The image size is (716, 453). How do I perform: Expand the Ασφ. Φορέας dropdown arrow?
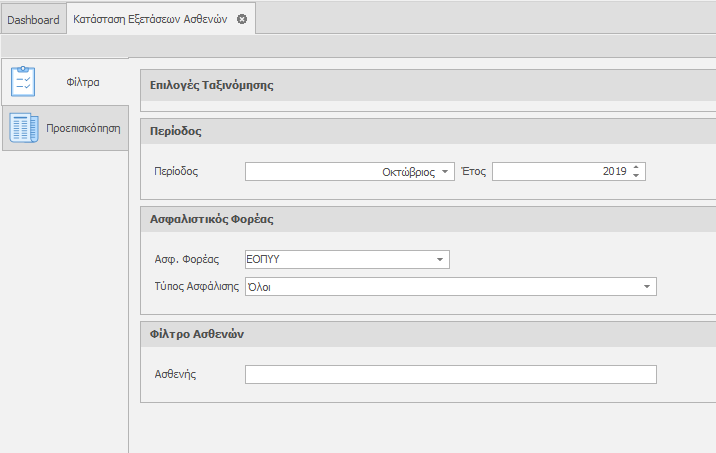(439, 260)
